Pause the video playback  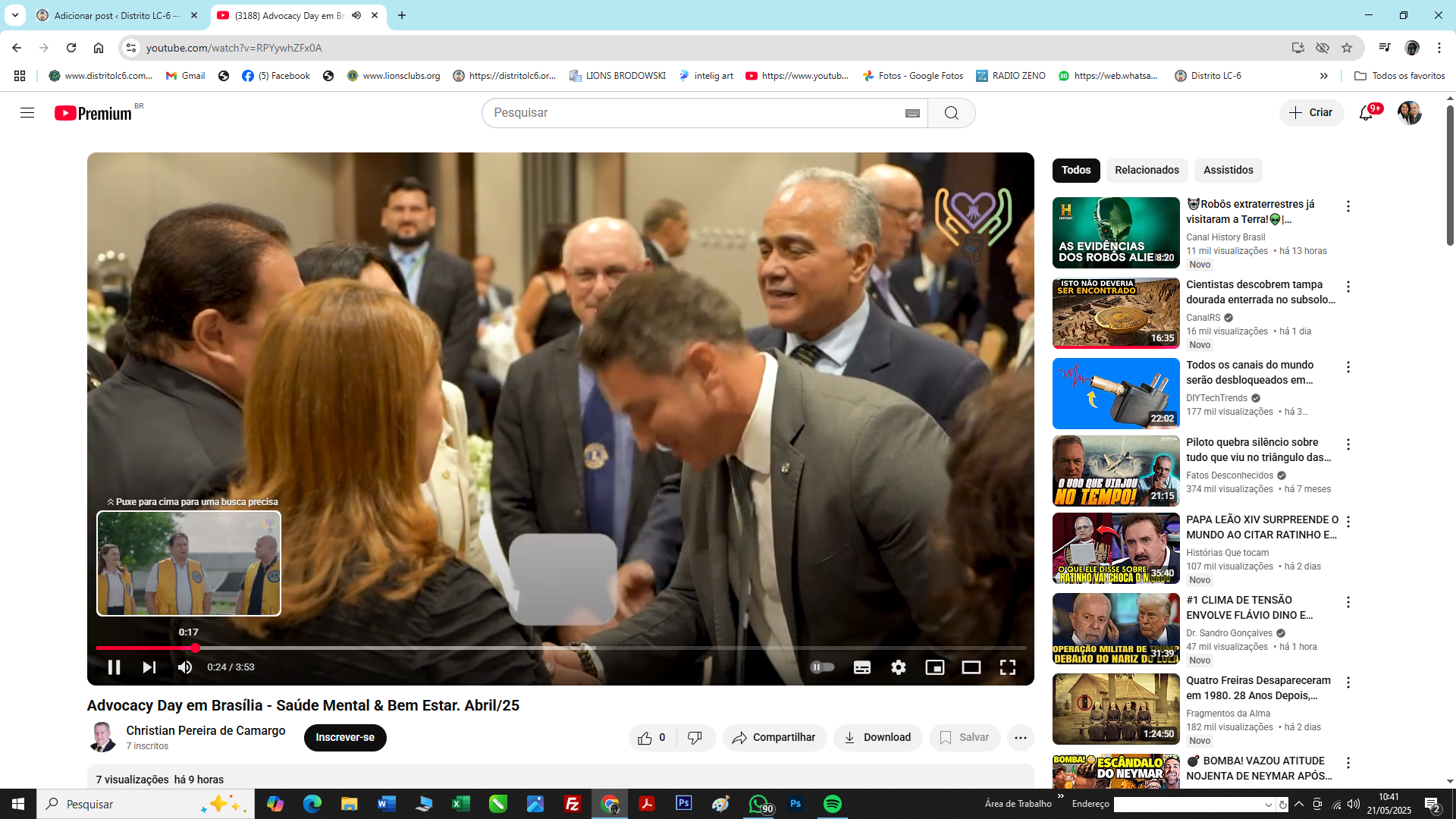coord(114,667)
